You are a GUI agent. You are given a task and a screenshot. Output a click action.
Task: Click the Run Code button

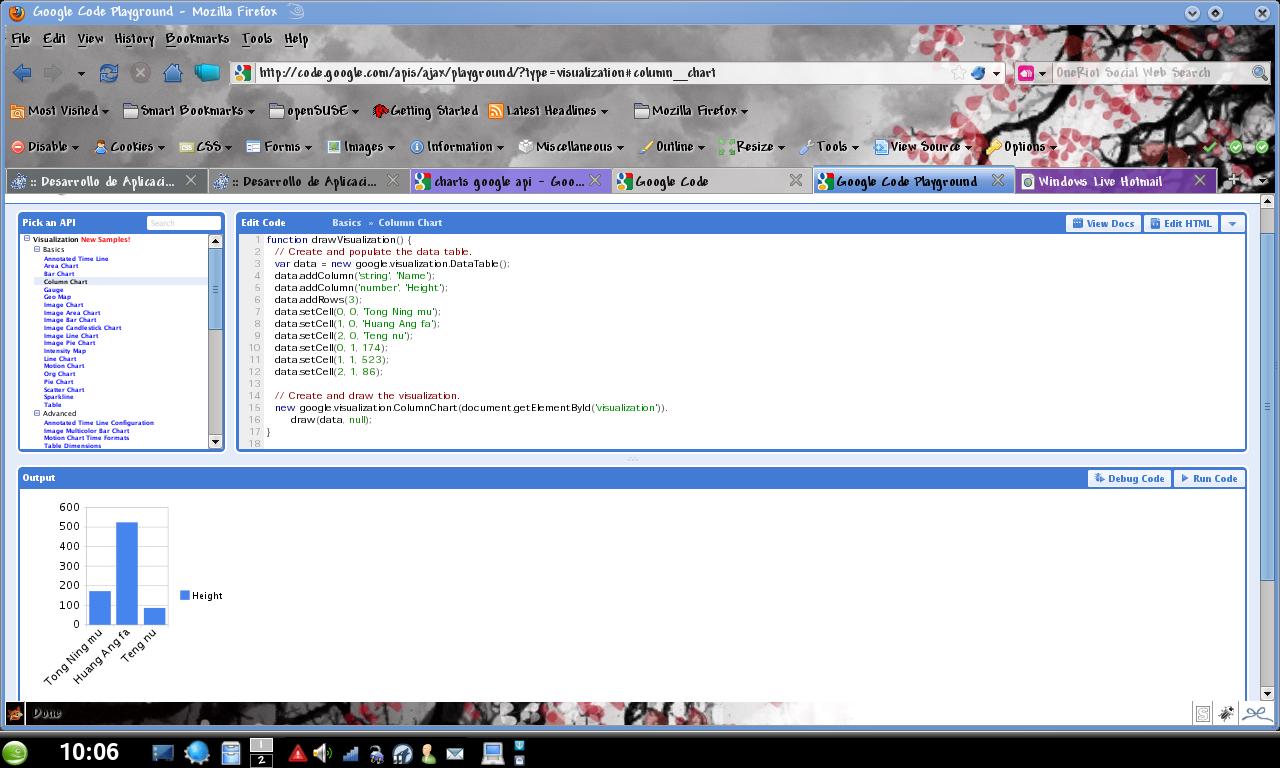pyautogui.click(x=1209, y=478)
